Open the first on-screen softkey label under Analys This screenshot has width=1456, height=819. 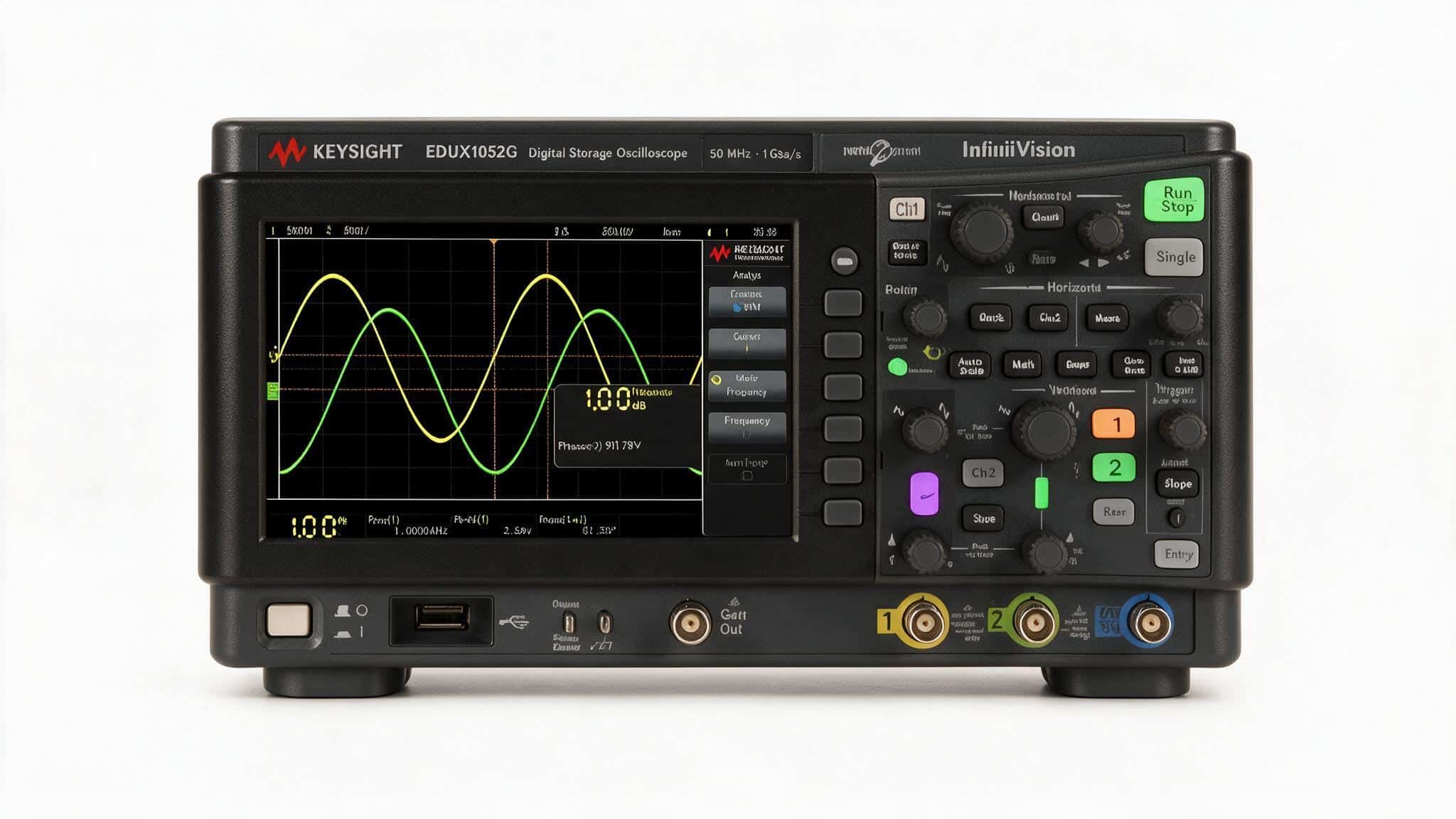[x=747, y=301]
